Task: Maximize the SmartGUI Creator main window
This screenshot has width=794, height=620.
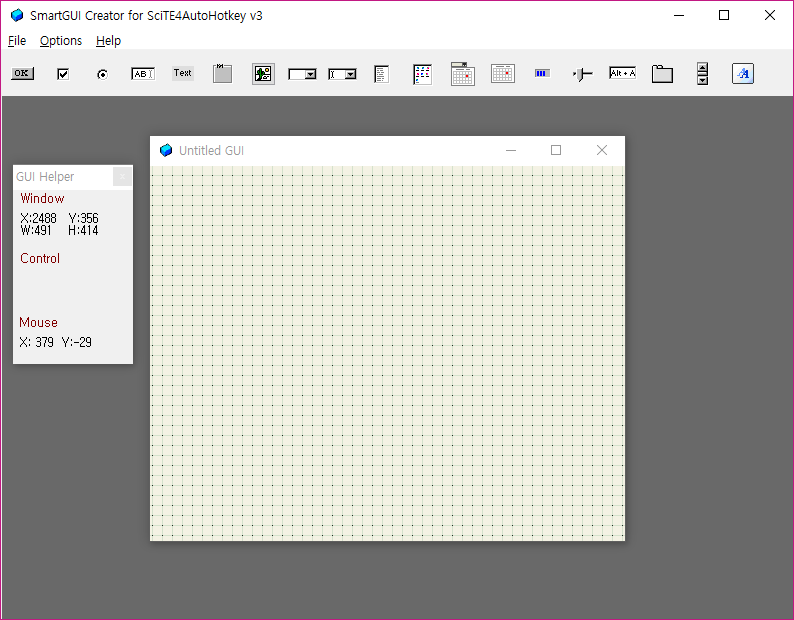Action: (724, 15)
